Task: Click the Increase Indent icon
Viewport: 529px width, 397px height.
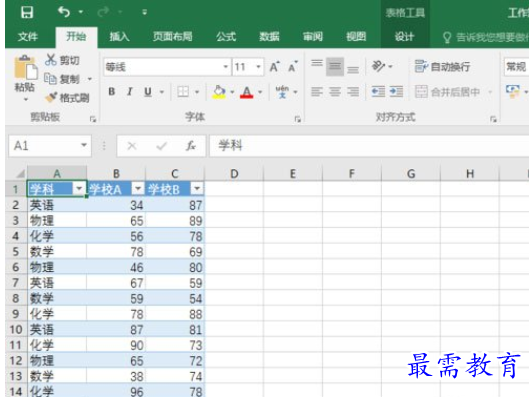Action: pos(396,92)
